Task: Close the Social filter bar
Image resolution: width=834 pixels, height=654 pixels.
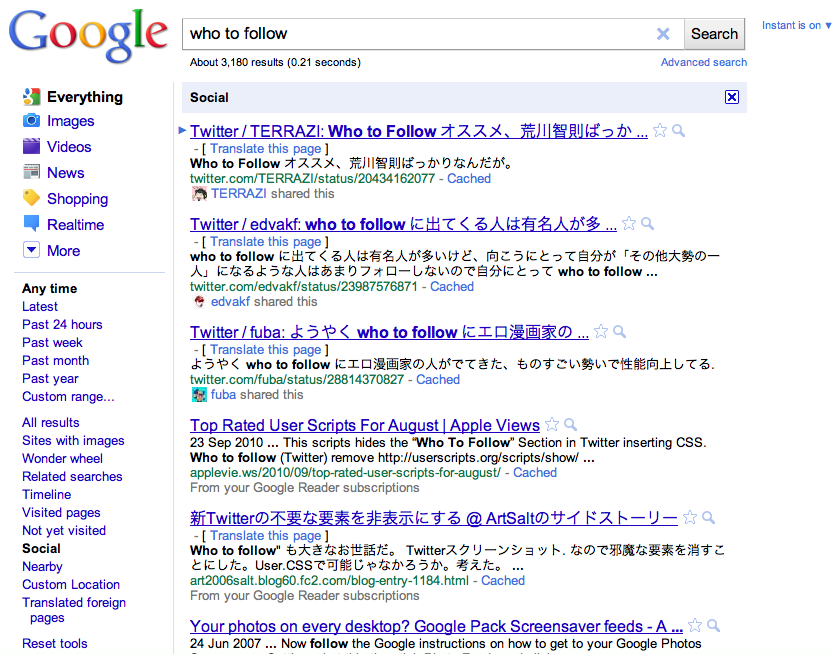Action: pos(732,97)
